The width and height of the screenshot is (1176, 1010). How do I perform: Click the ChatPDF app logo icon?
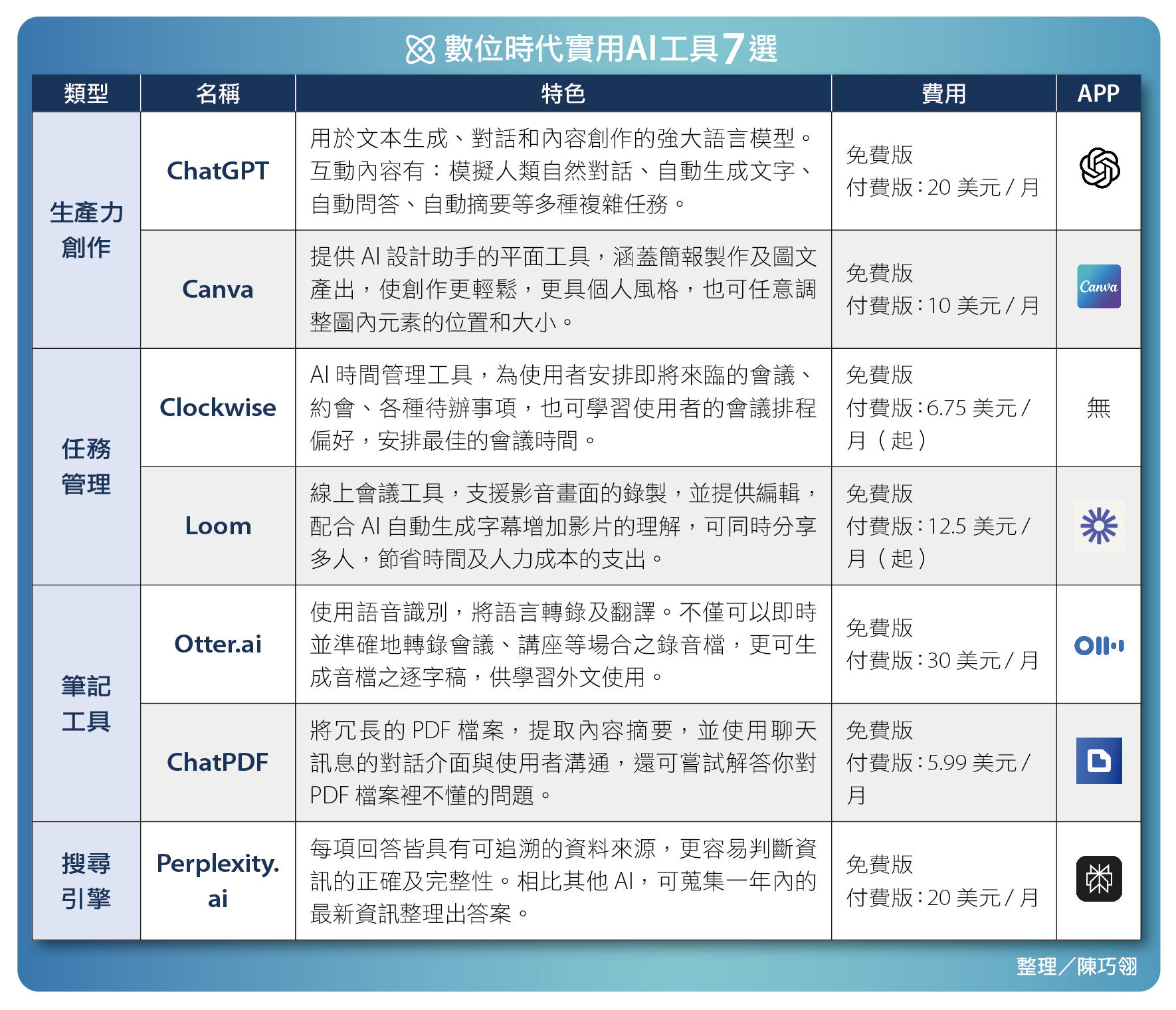coord(1099,761)
